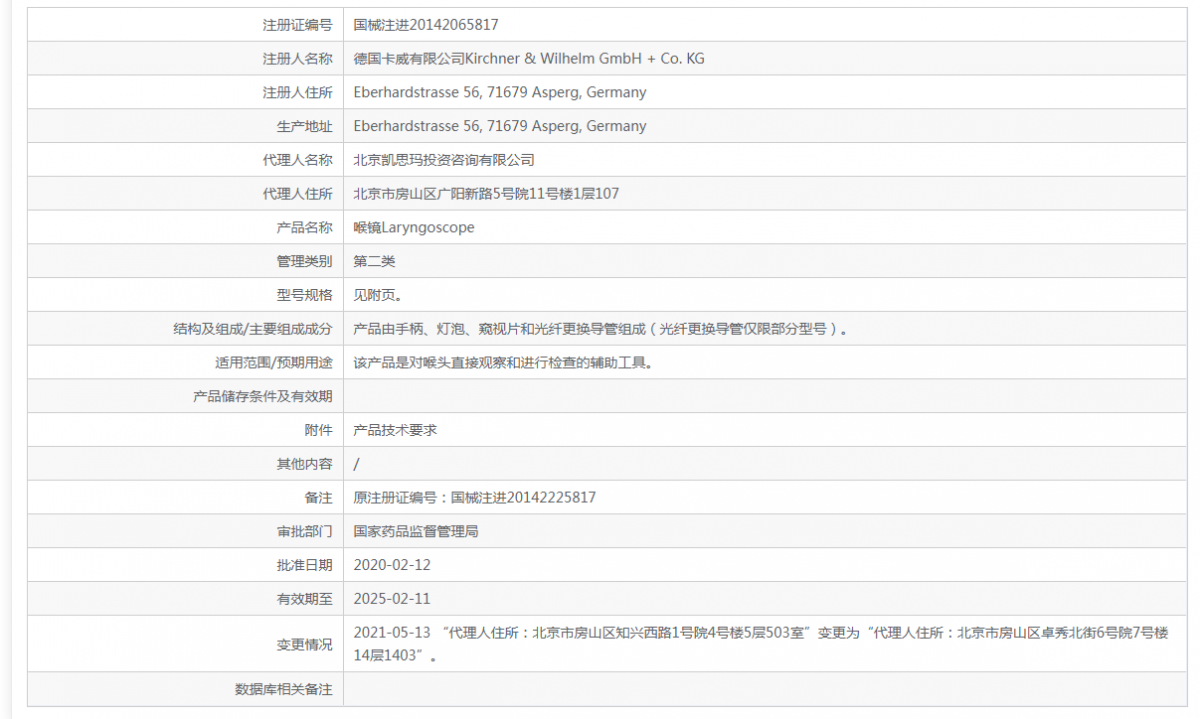
Task: Click the 变更情况 label
Action: pyautogui.click(x=305, y=645)
